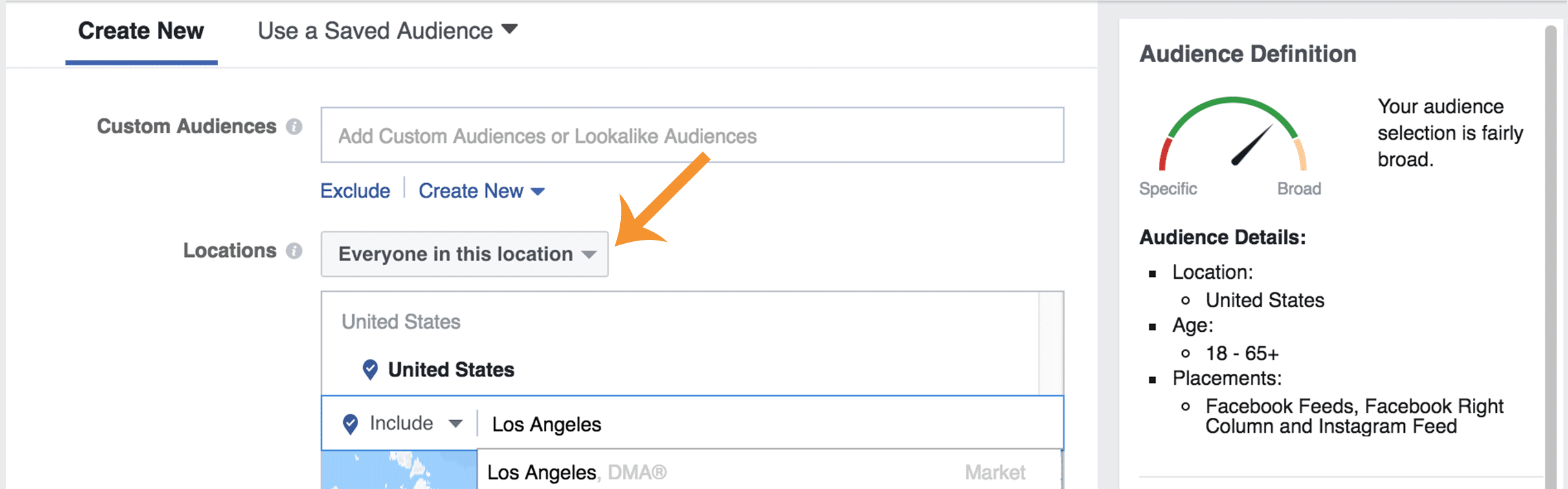Click the right panel vertical scrollbar

coord(1550,257)
